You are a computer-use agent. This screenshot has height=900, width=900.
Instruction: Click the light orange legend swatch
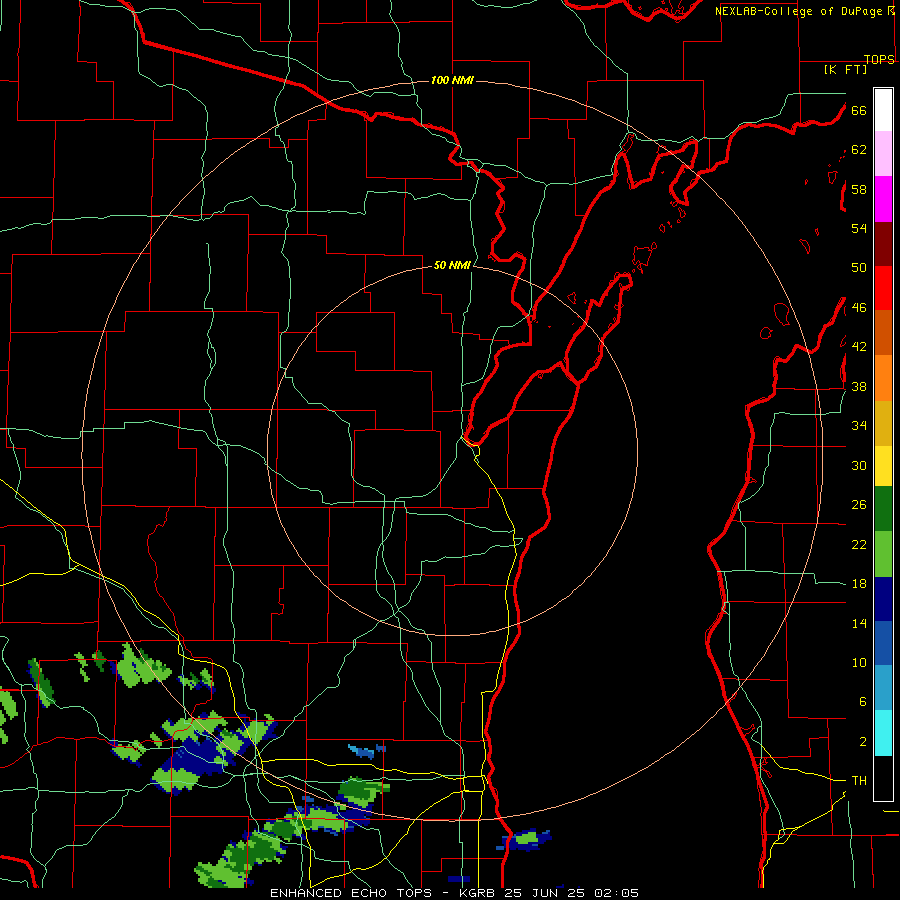point(883,378)
